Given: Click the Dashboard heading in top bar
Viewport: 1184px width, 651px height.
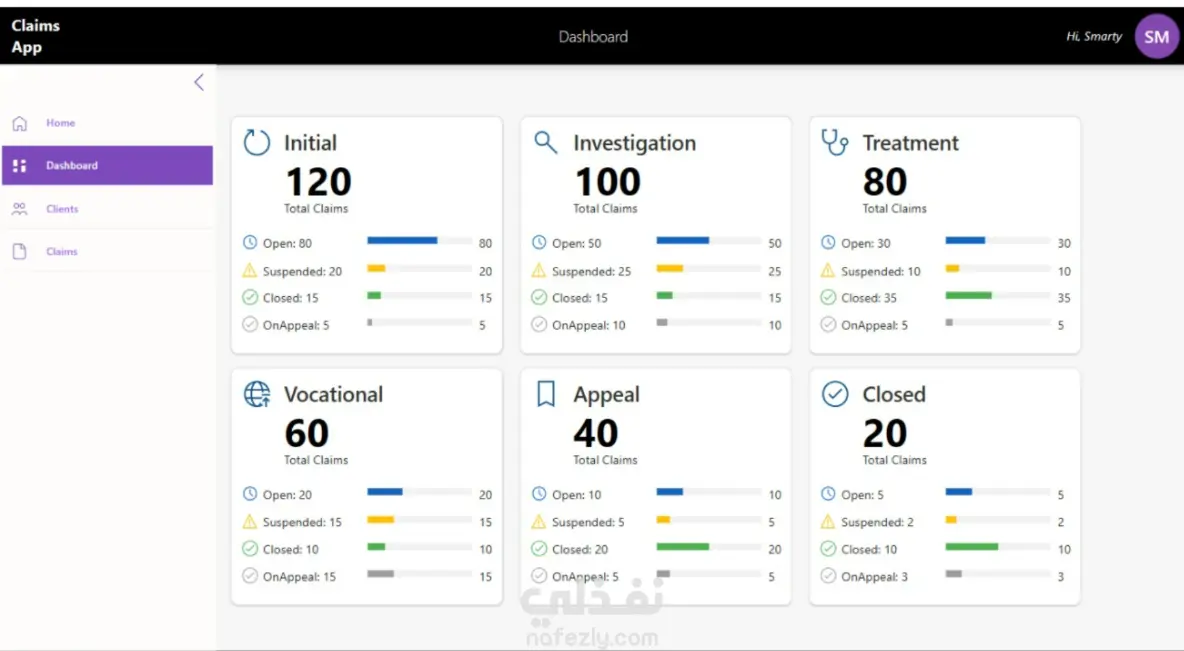Looking at the screenshot, I should pos(593,36).
